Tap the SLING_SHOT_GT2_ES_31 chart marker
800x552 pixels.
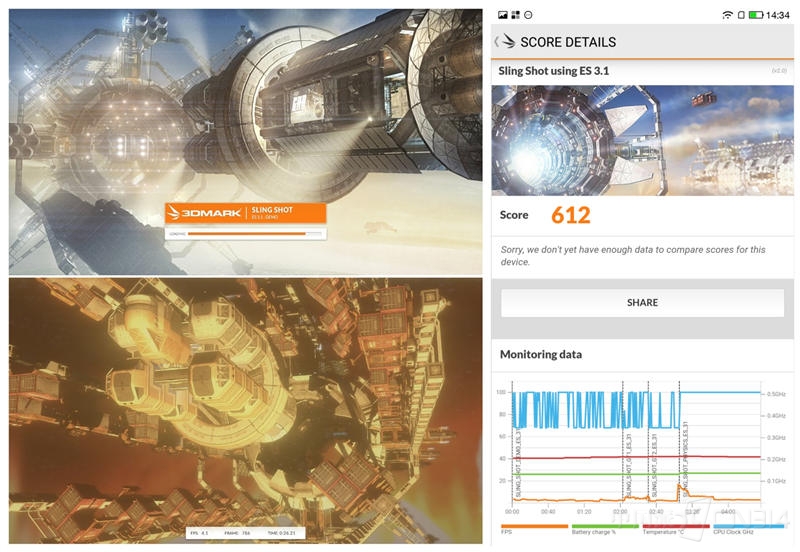click(x=654, y=465)
